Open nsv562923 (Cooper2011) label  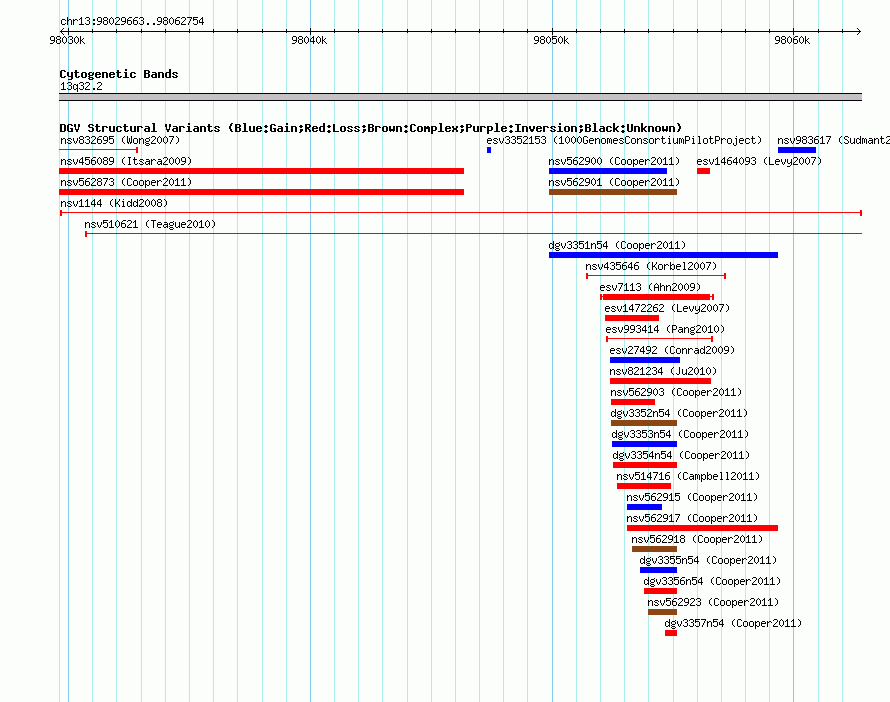tap(713, 602)
